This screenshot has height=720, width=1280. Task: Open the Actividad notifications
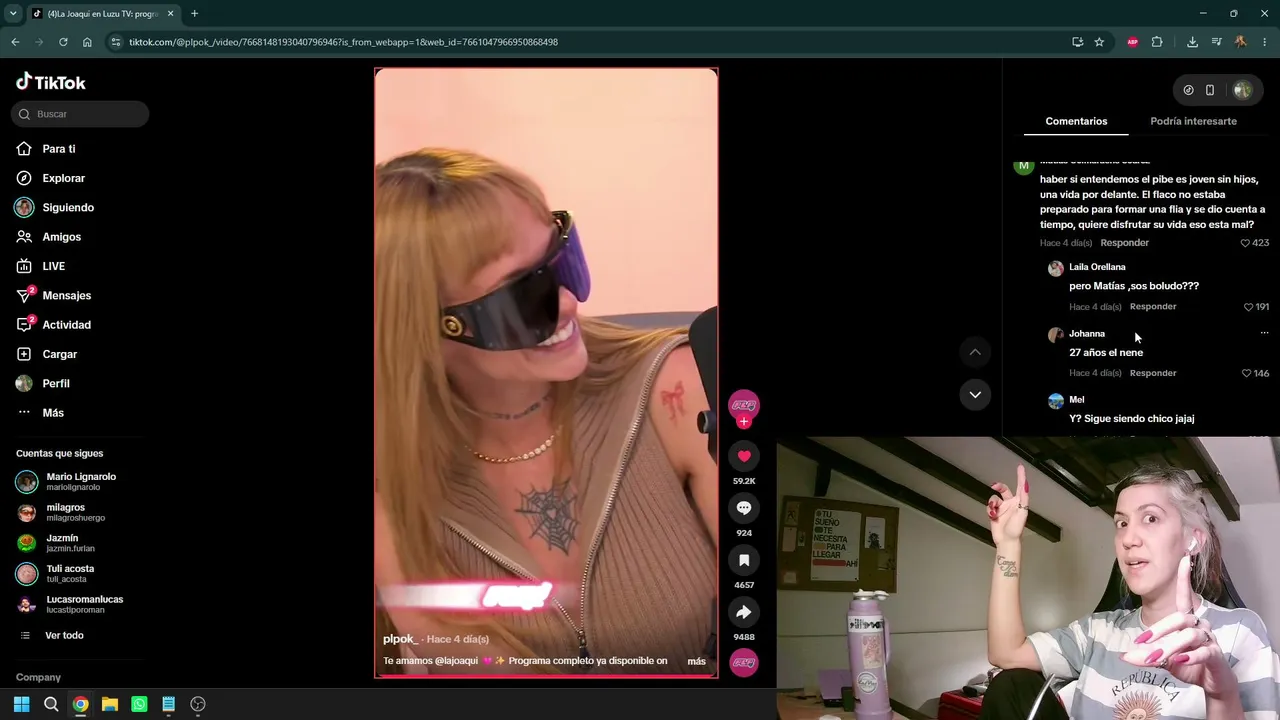pyautogui.click(x=66, y=325)
